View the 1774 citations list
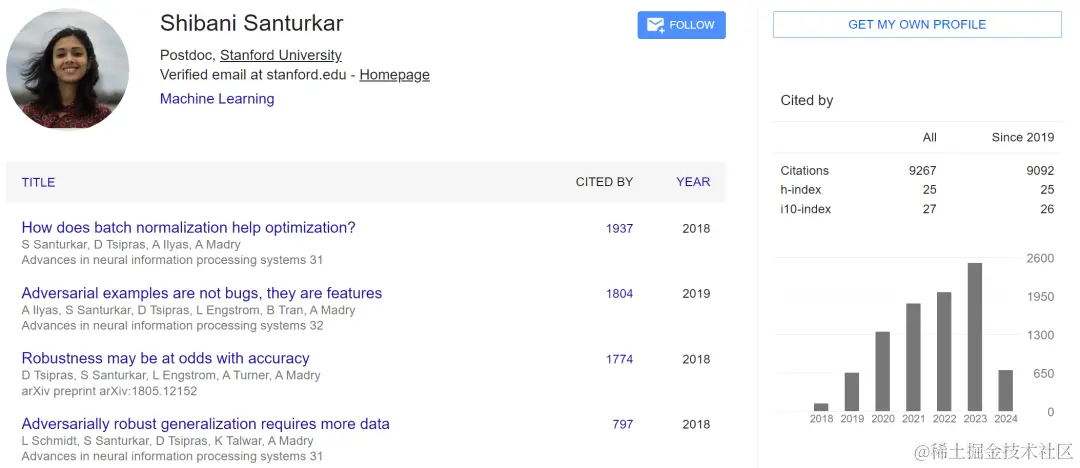Viewport: 1080px width, 468px height. (619, 359)
